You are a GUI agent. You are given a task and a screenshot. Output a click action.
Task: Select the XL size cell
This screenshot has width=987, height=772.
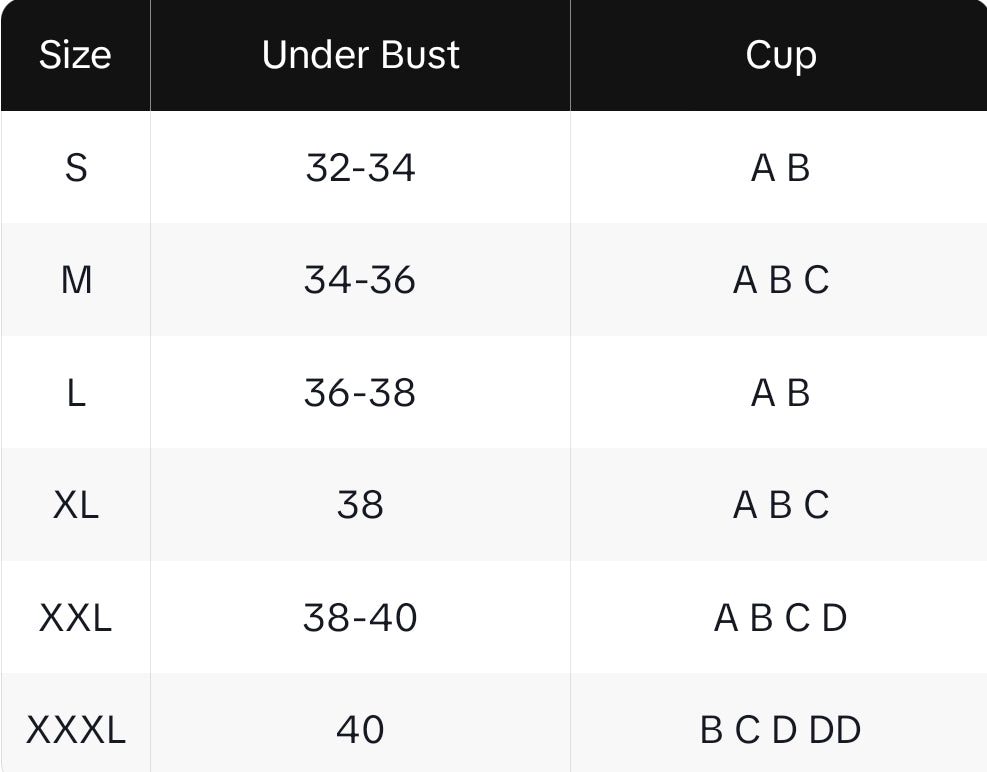pos(76,505)
